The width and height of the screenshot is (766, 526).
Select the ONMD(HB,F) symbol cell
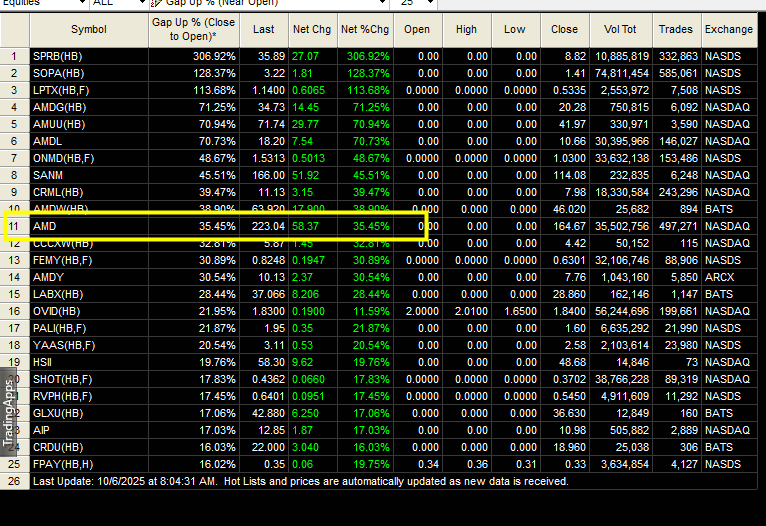(x=89, y=158)
